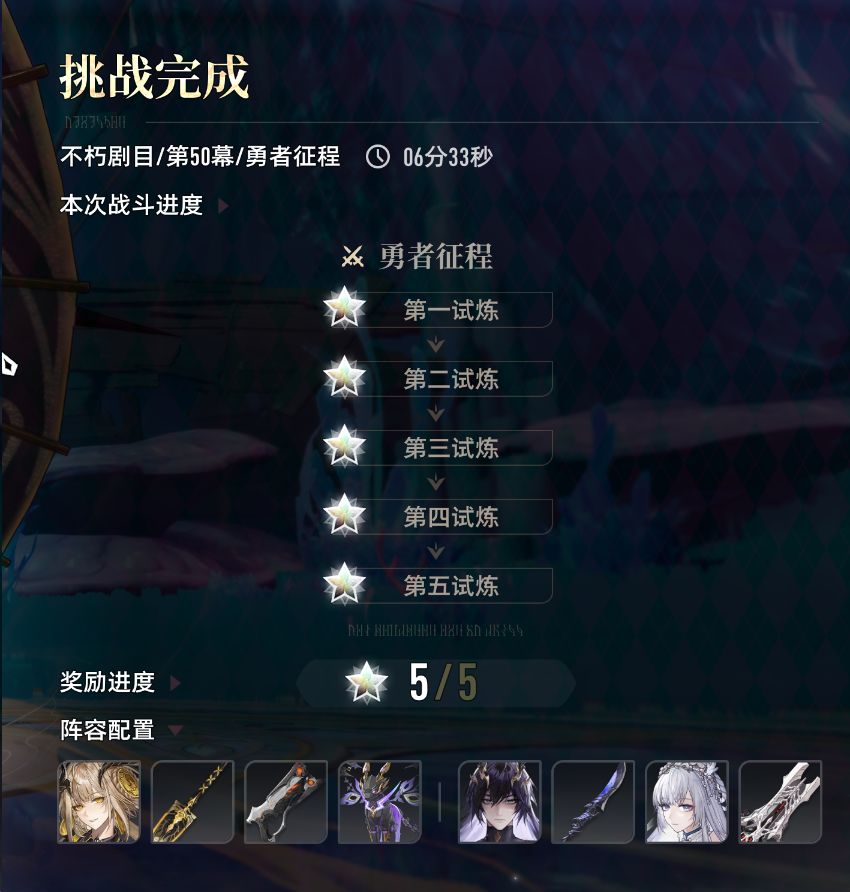Click the blonde character portrait in lineup
The width and height of the screenshot is (850, 892).
point(99,802)
